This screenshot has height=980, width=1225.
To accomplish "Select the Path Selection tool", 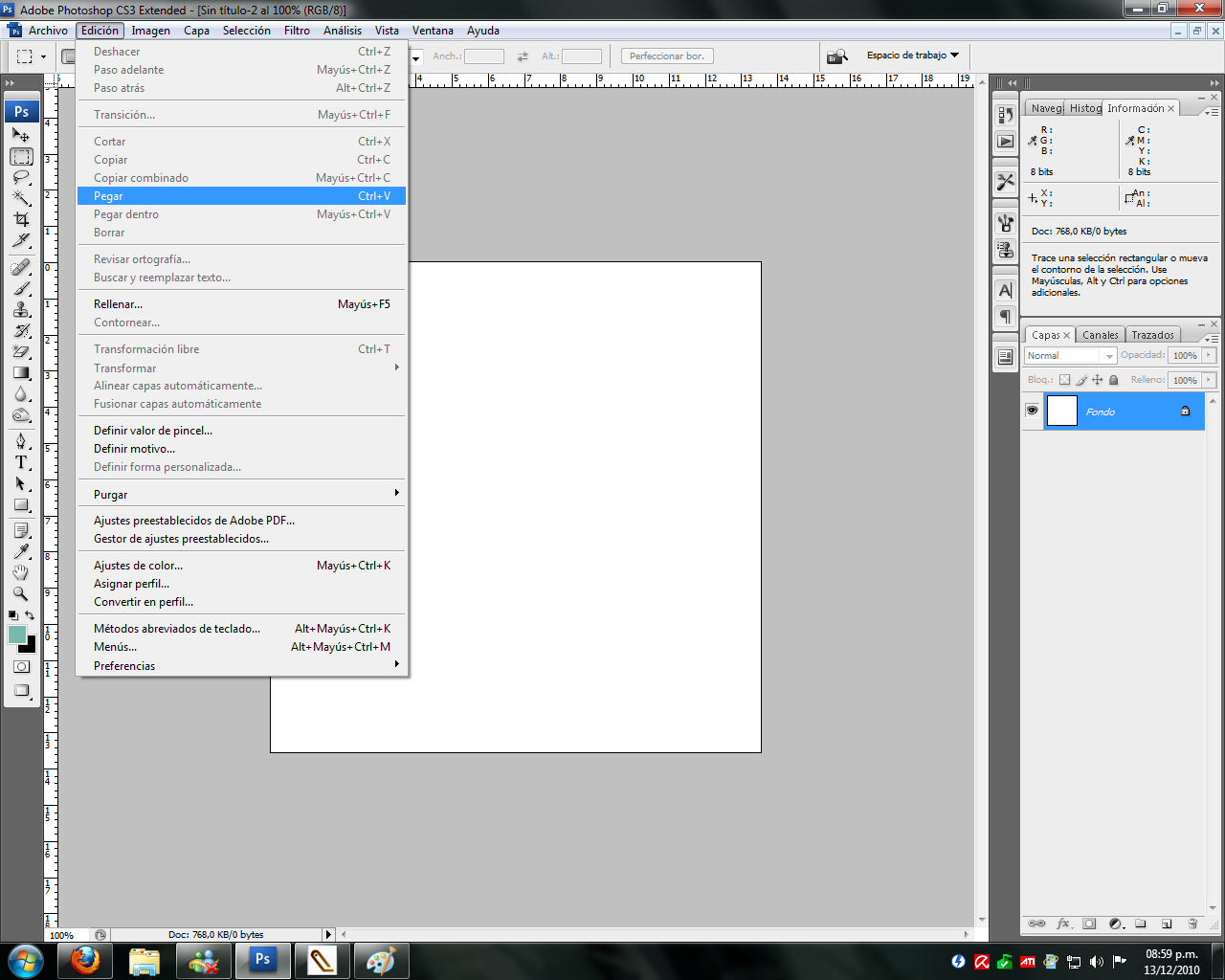I will 21,483.
